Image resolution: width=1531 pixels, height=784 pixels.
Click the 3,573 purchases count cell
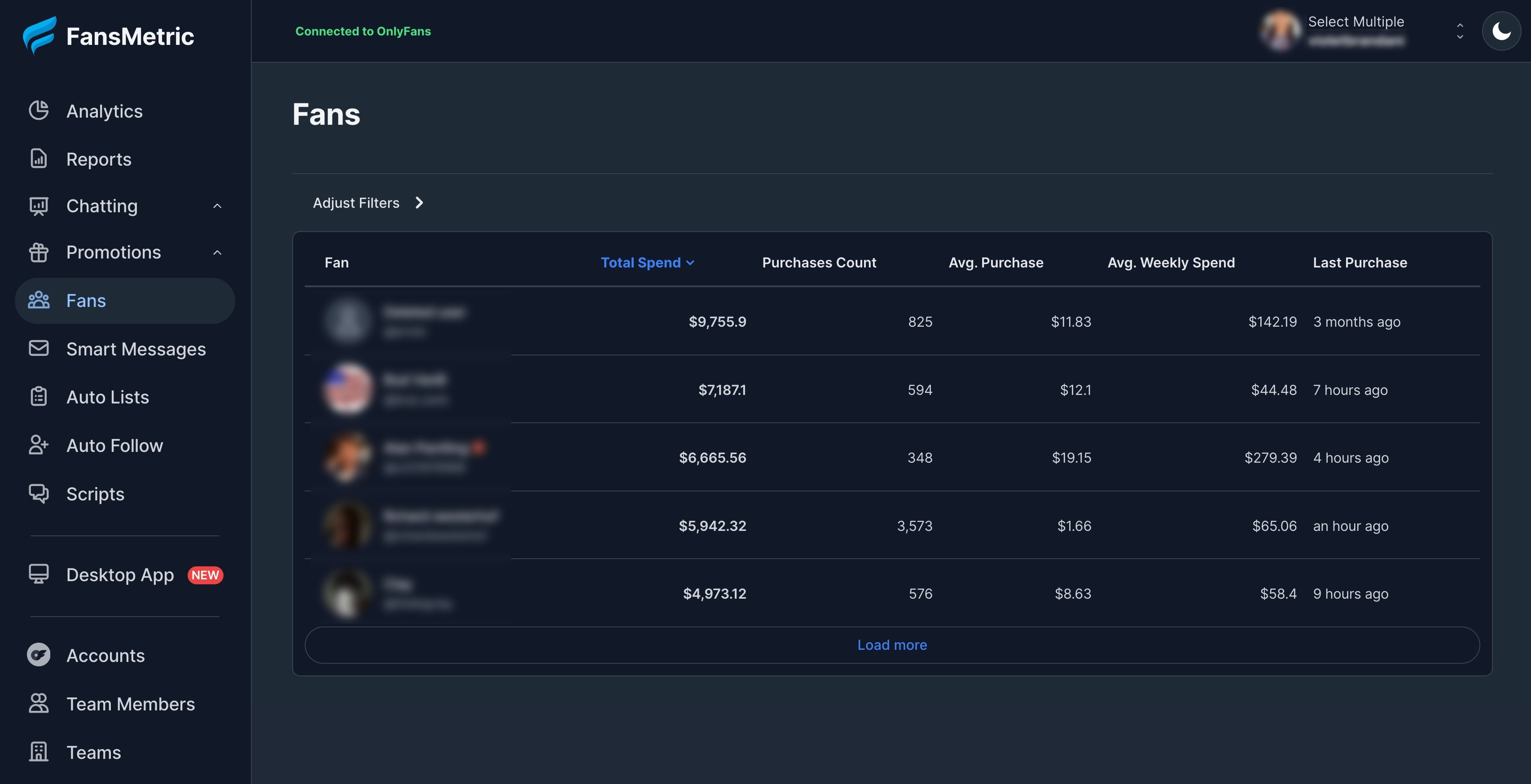coord(915,526)
